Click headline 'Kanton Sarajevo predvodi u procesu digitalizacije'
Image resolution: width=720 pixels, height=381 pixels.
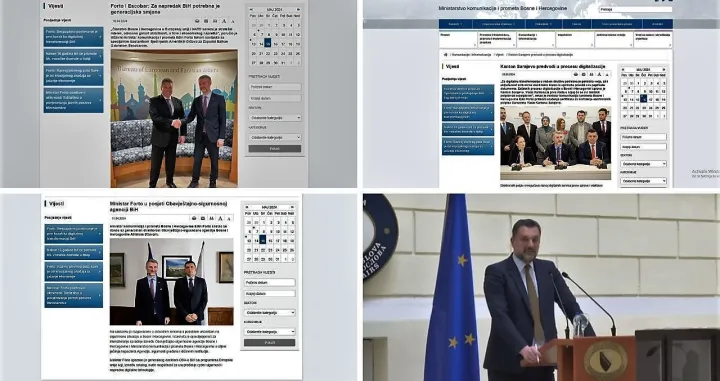click(552, 67)
